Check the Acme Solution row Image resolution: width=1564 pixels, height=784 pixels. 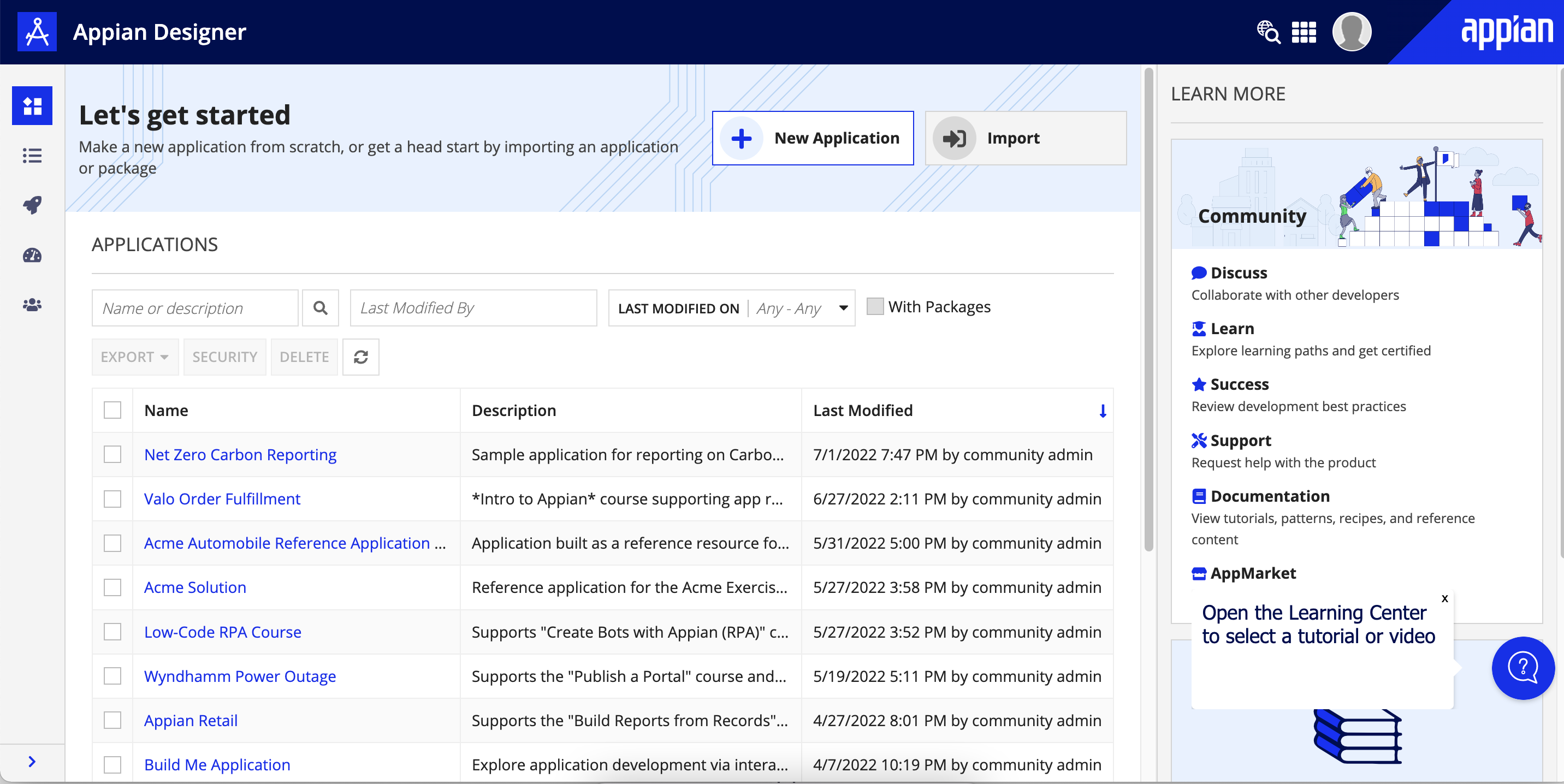click(x=112, y=587)
